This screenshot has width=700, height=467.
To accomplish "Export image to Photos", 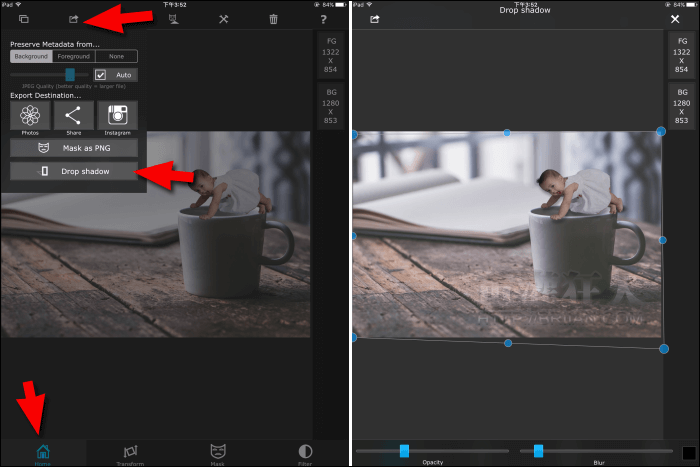I will coord(30,117).
